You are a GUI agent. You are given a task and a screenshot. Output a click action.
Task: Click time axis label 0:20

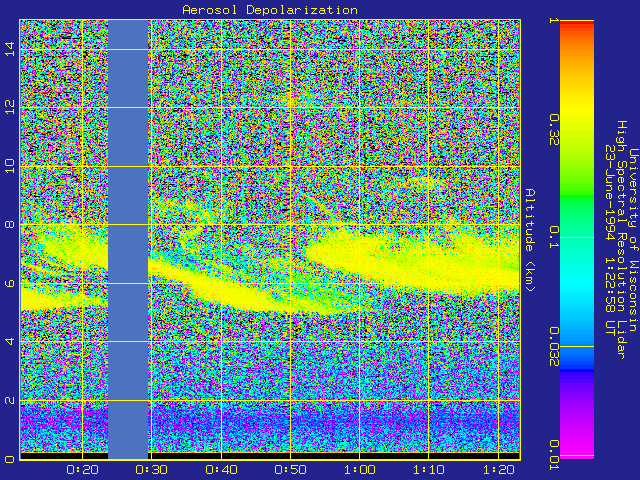(82, 470)
